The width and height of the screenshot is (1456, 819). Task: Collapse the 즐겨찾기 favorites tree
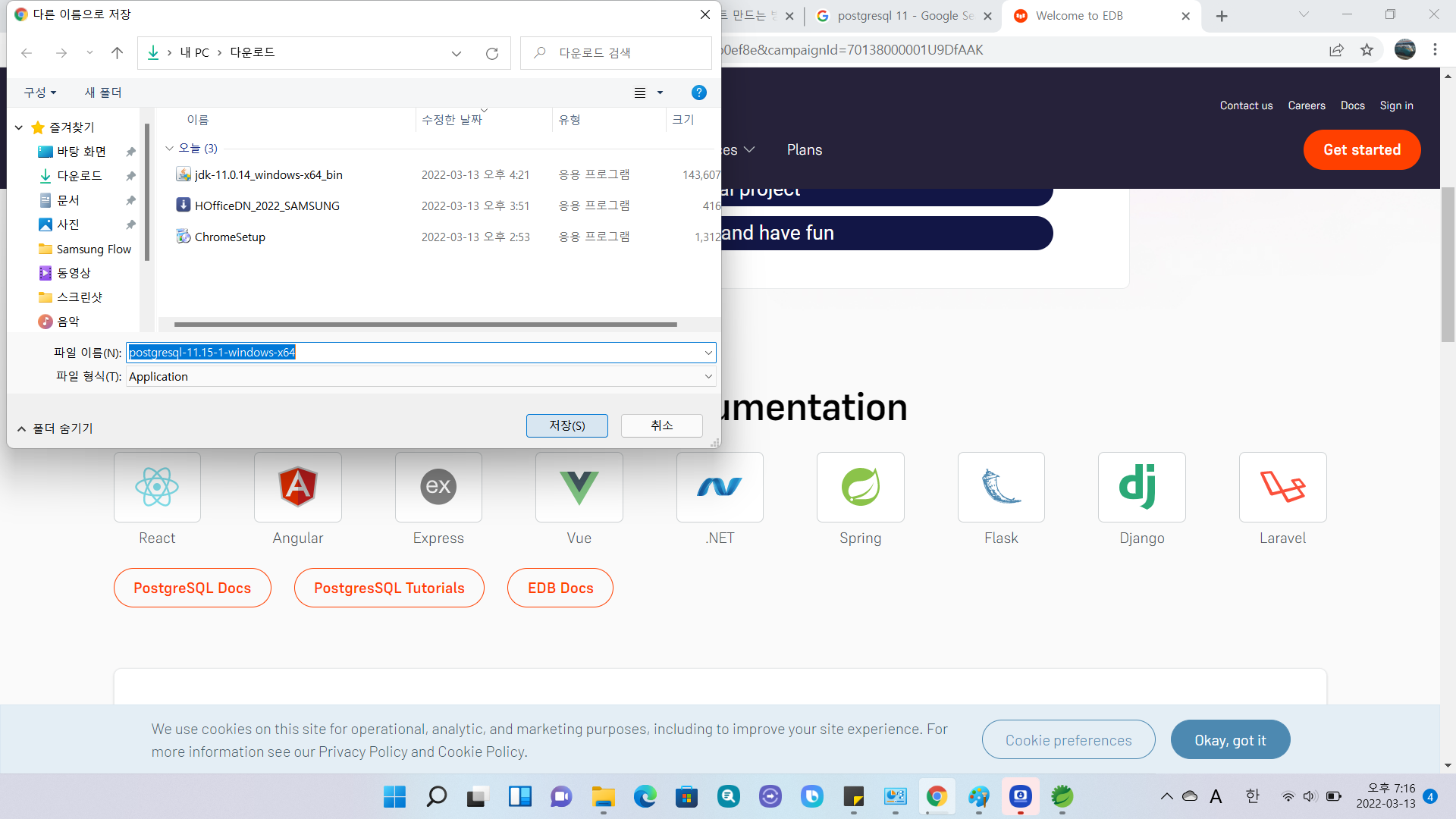point(19,127)
